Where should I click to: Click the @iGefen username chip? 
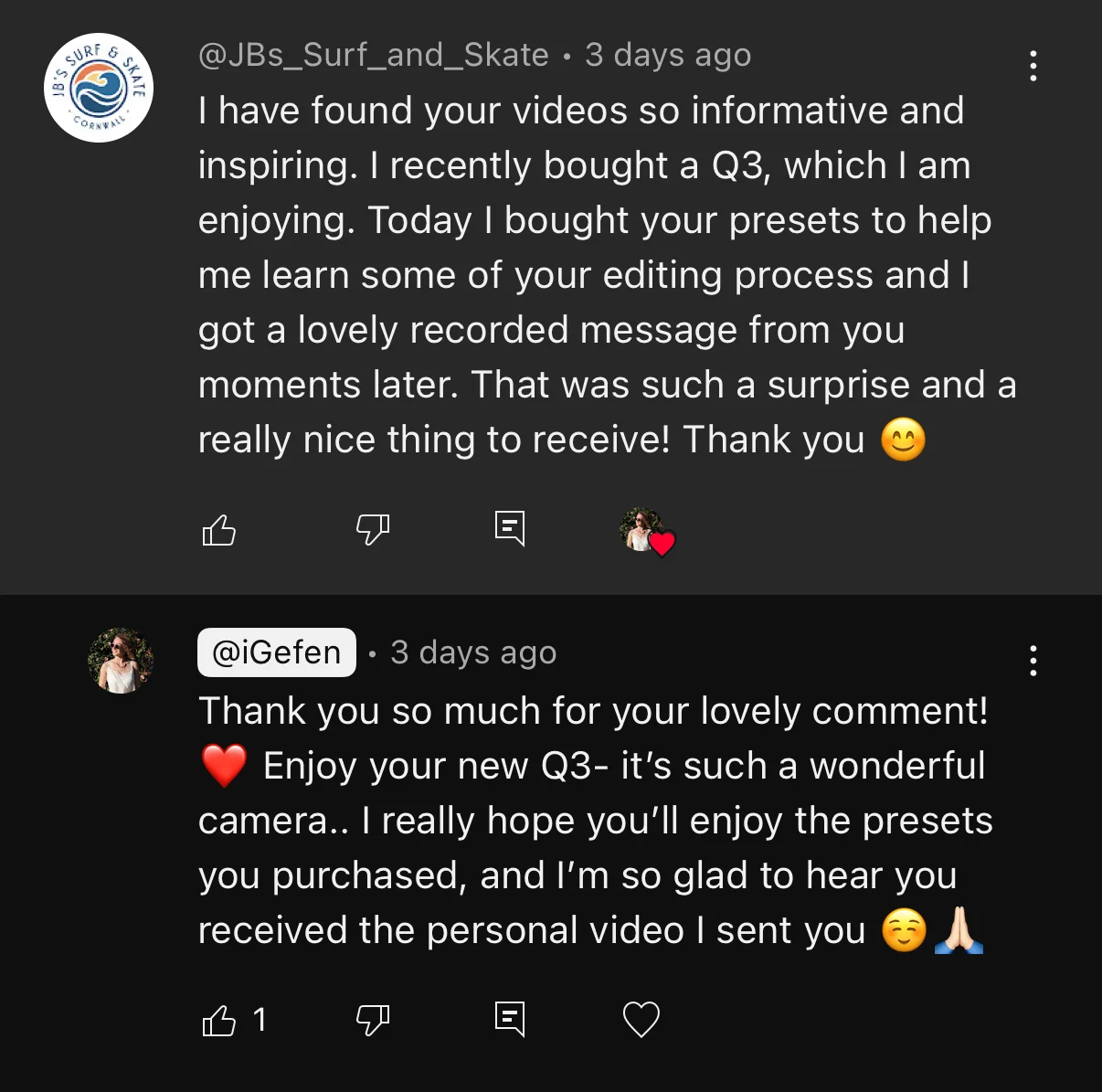276,652
